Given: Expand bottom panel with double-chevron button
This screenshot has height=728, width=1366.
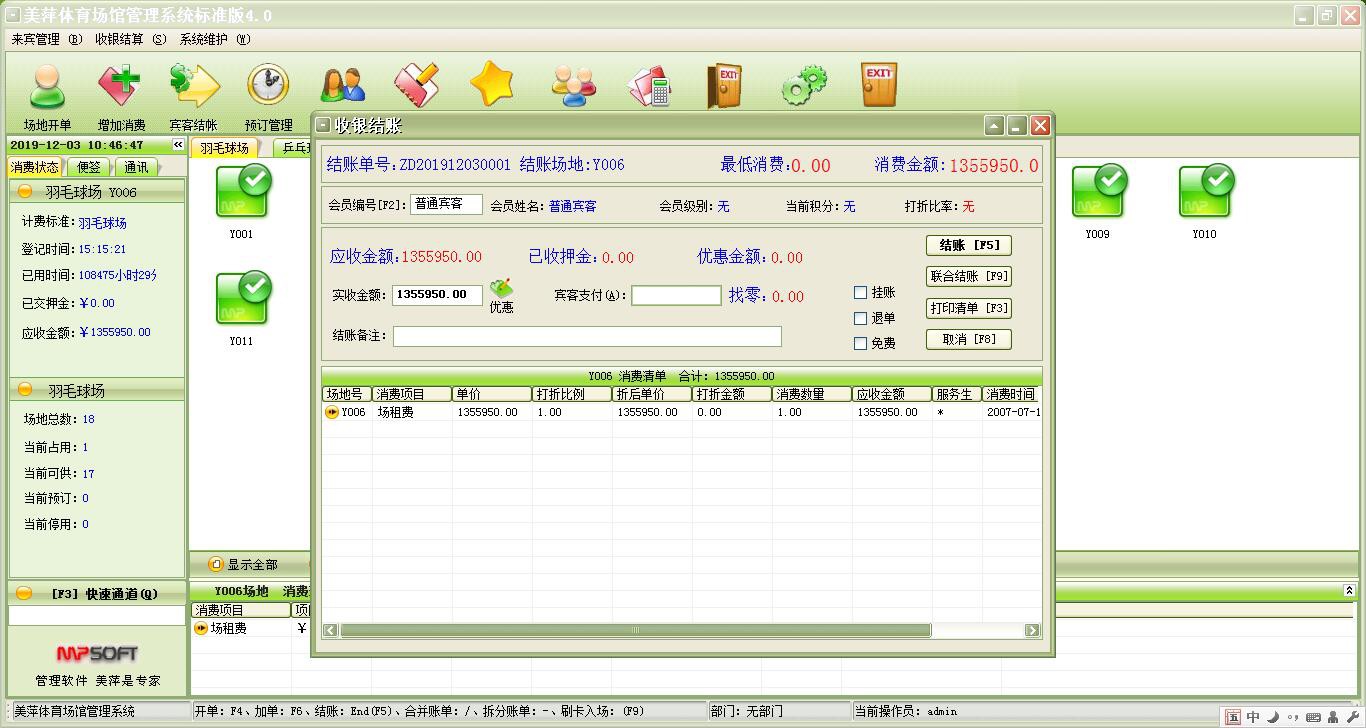Looking at the screenshot, I should pos(1348,591).
